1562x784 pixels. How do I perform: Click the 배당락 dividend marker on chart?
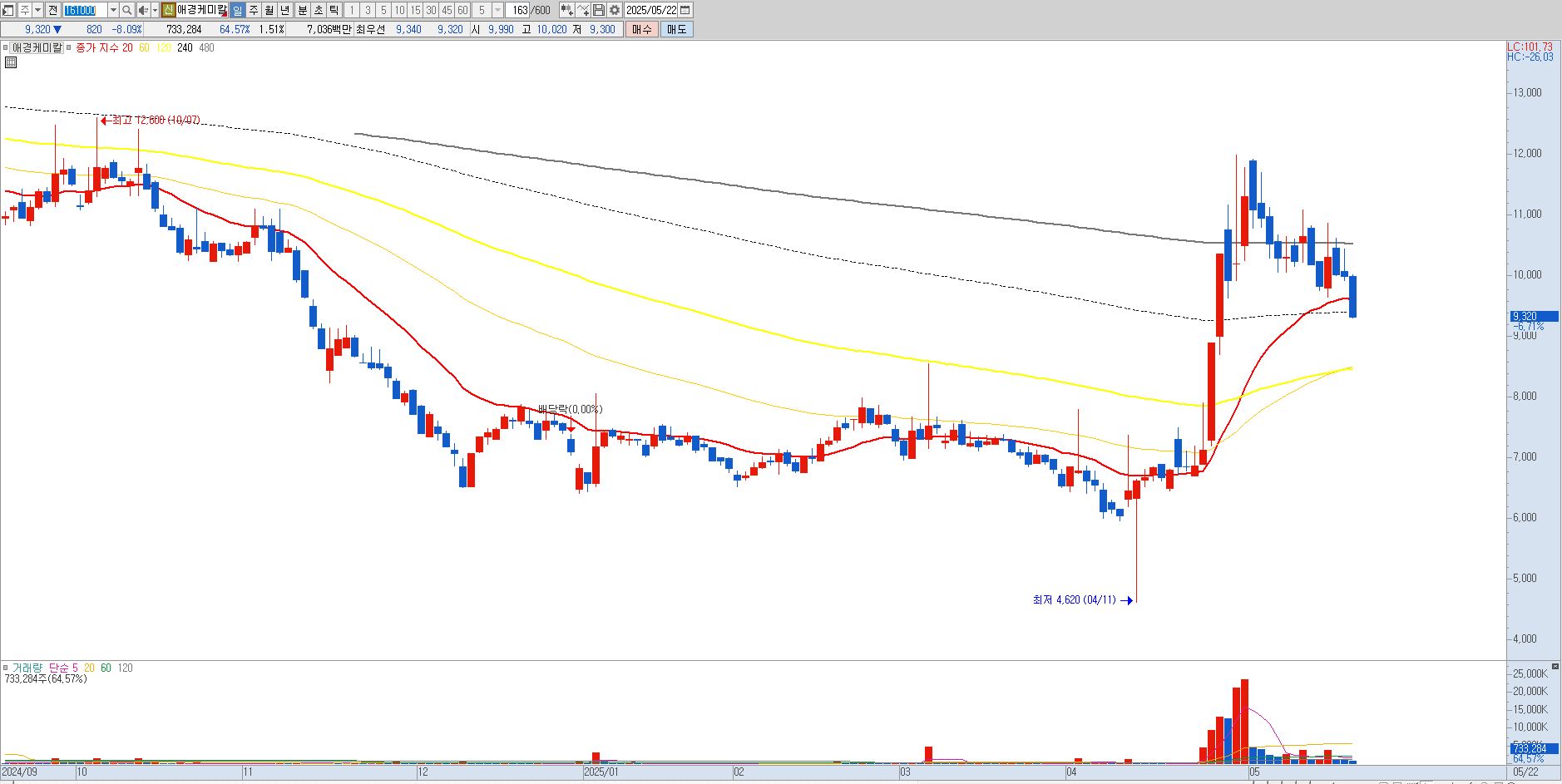[570, 409]
